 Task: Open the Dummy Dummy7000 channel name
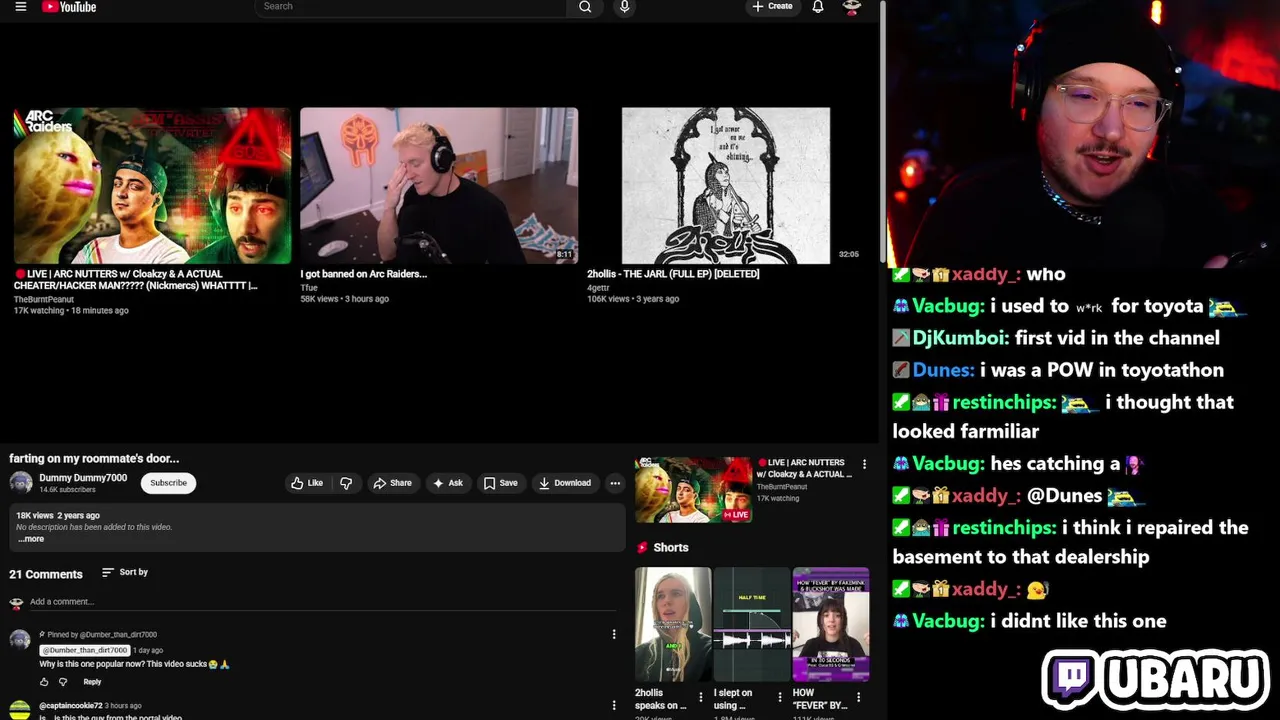click(x=83, y=478)
